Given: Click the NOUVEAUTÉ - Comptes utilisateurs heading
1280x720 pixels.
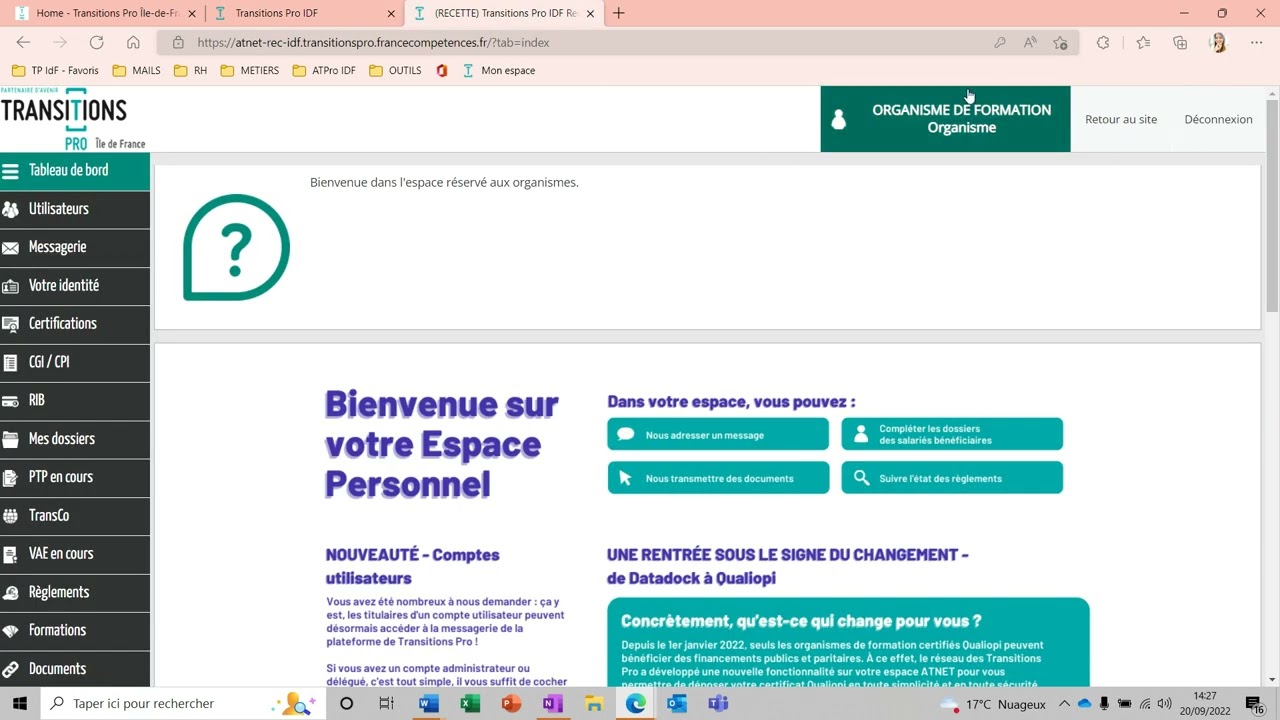Looking at the screenshot, I should pyautogui.click(x=412, y=566).
